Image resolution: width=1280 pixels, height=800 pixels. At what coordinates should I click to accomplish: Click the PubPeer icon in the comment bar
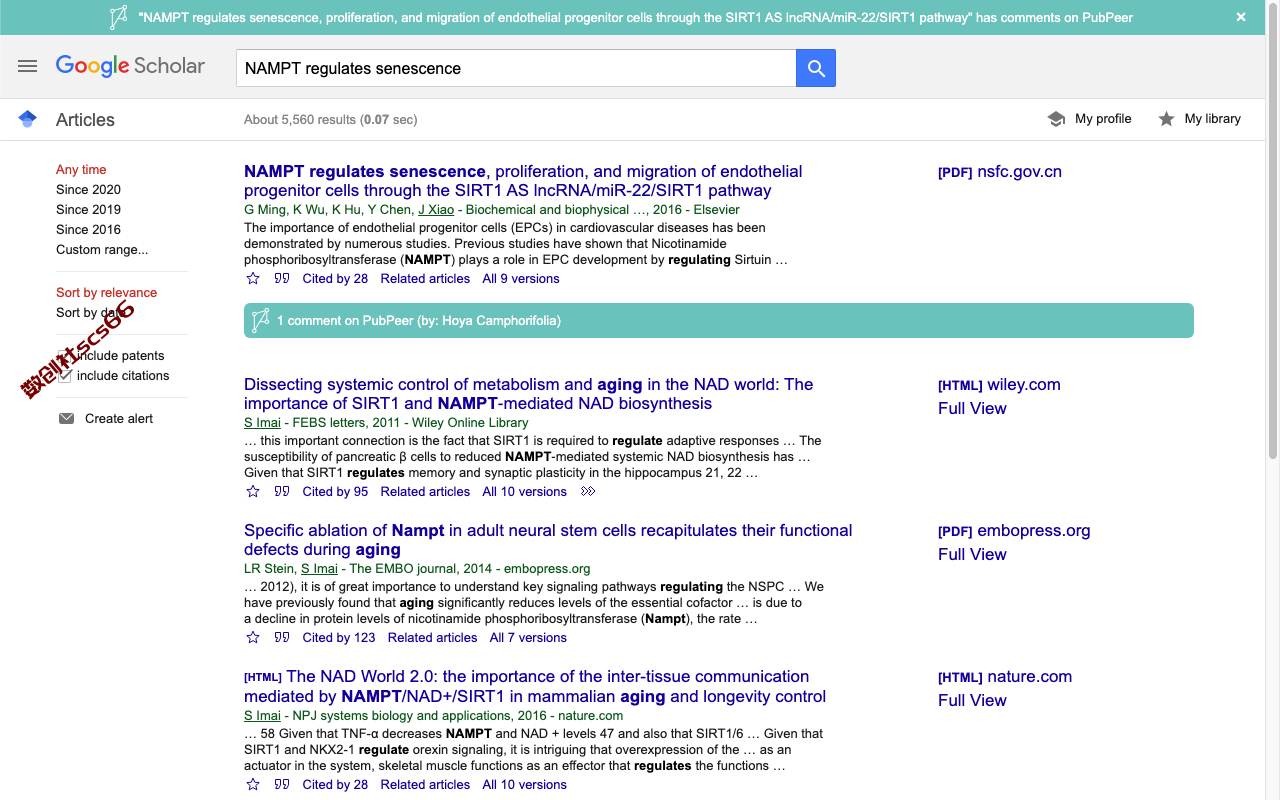261,321
